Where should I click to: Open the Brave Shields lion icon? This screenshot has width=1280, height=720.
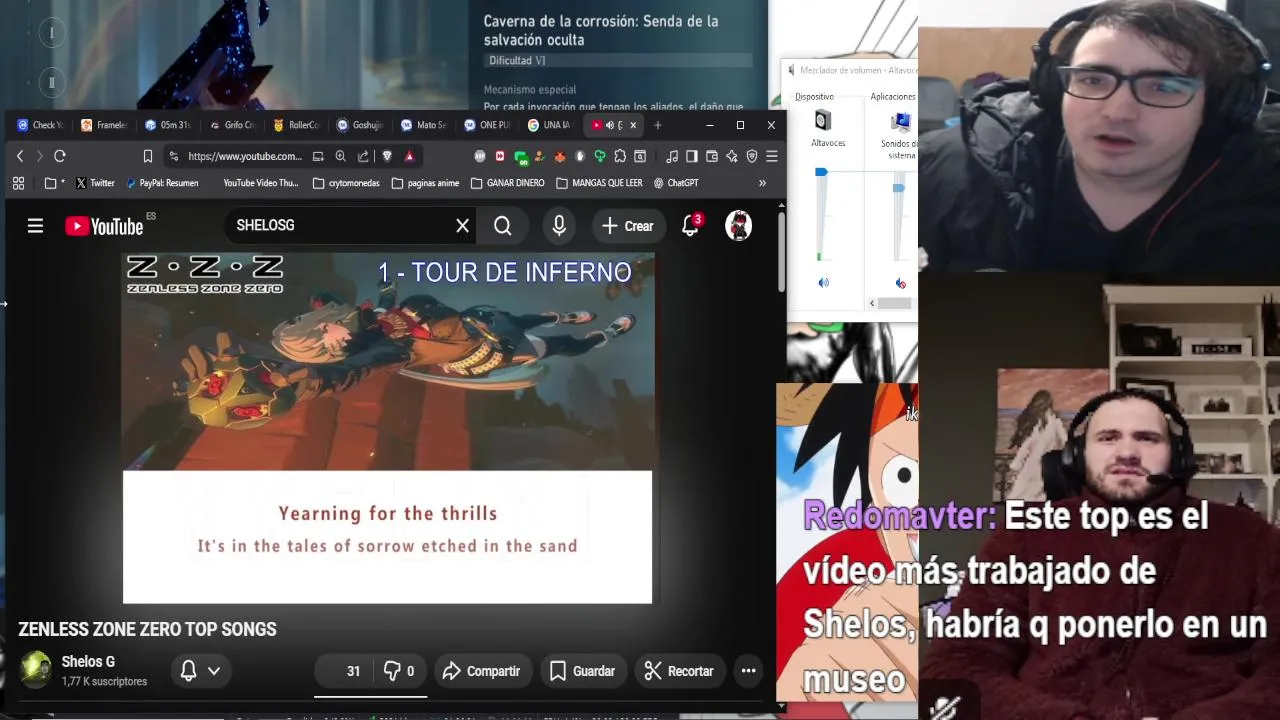pyautogui.click(x=387, y=156)
